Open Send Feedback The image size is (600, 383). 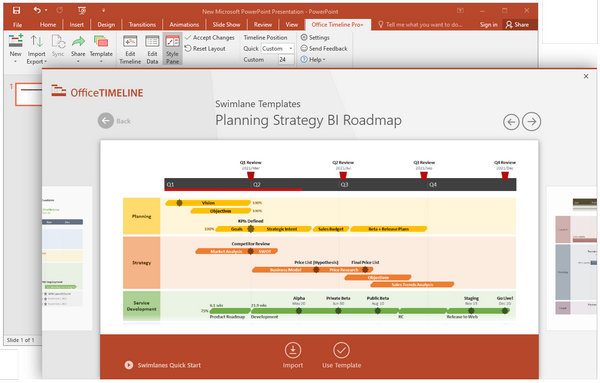(x=324, y=49)
